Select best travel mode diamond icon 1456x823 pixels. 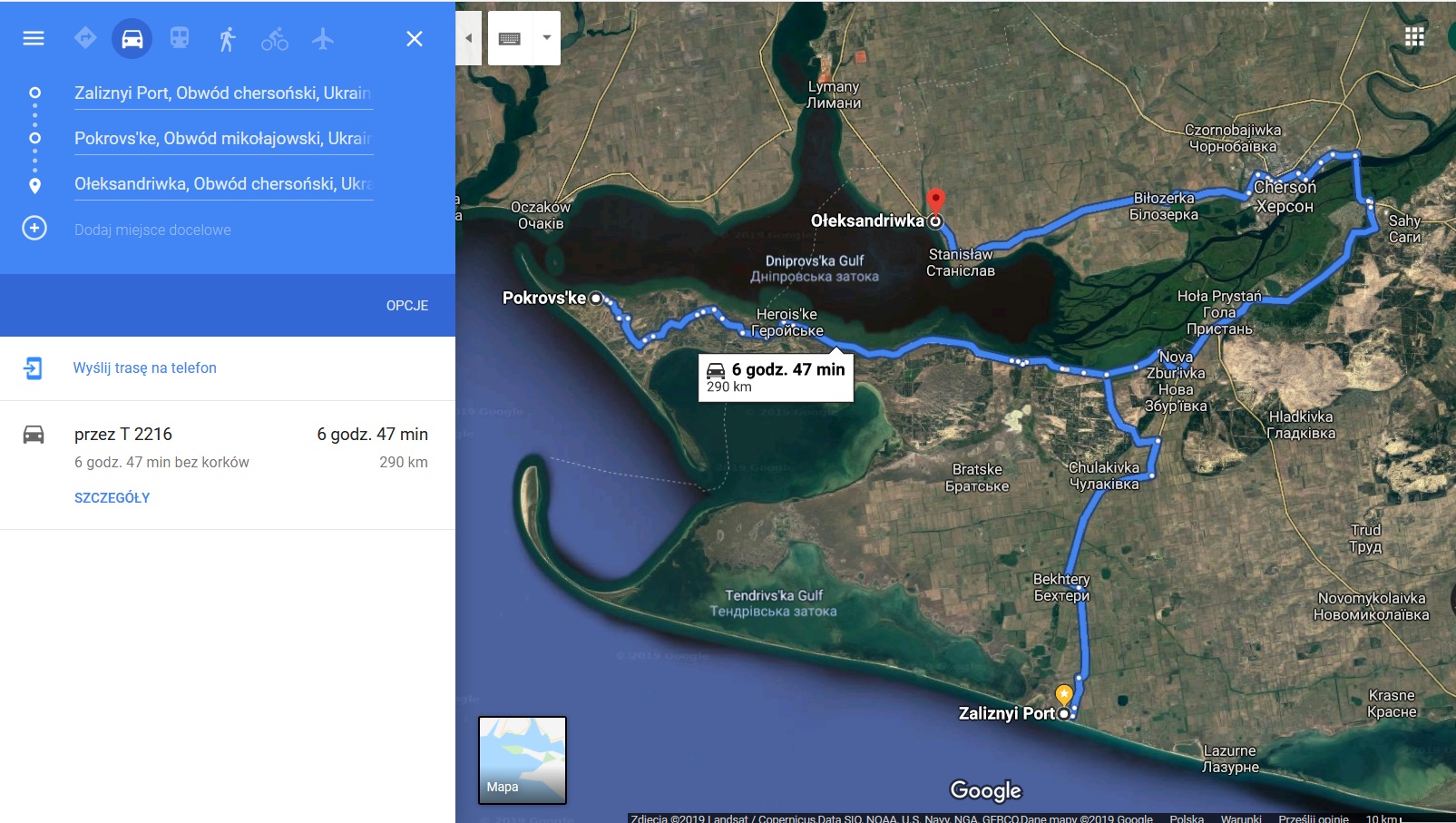pos(85,38)
